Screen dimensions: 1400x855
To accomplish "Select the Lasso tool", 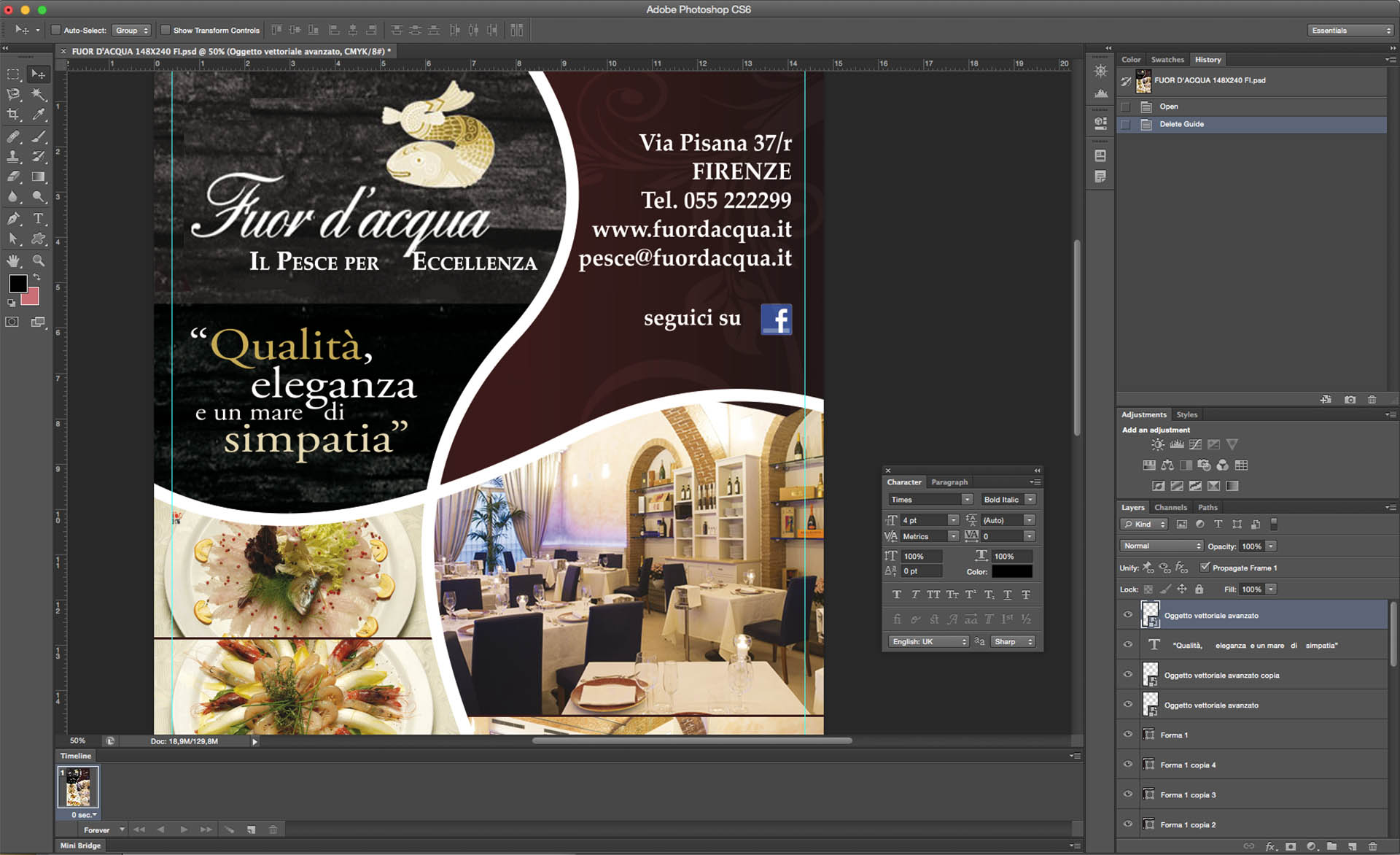I will pos(13,94).
